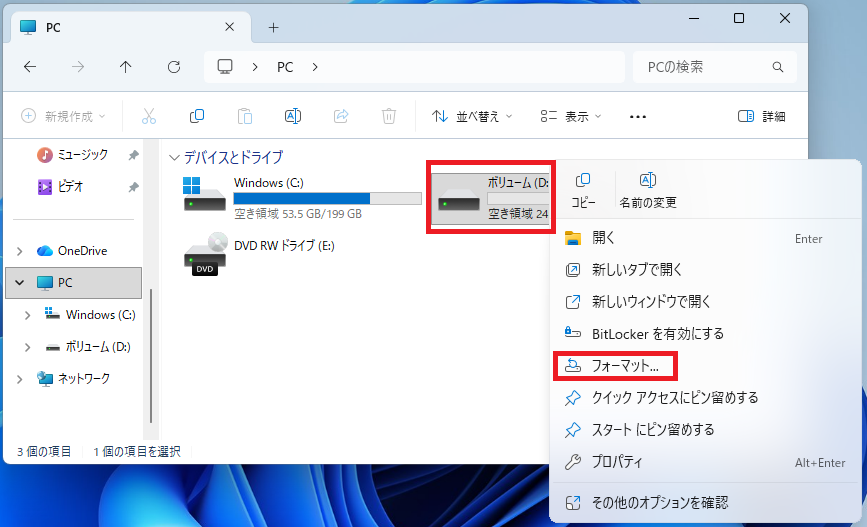This screenshot has width=867, height=527.
Task: Unpin ビデオ using its pin icon
Action: (x=133, y=187)
